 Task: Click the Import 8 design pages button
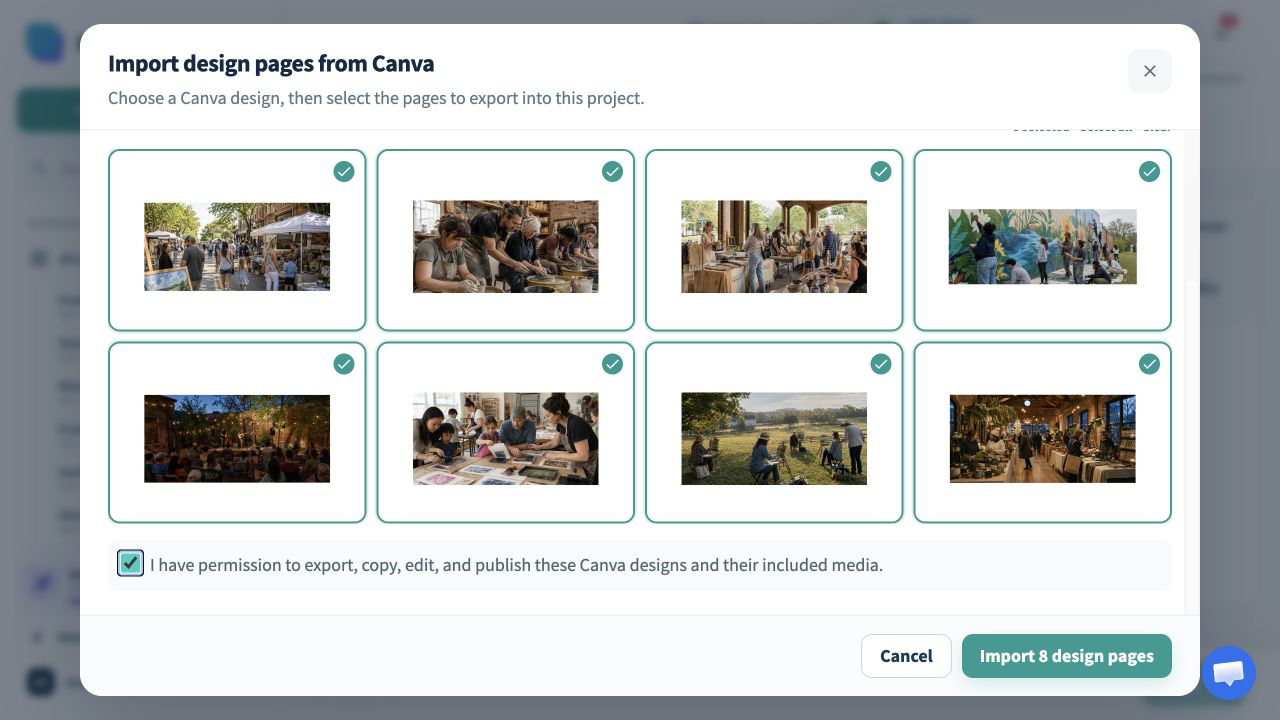point(1066,656)
